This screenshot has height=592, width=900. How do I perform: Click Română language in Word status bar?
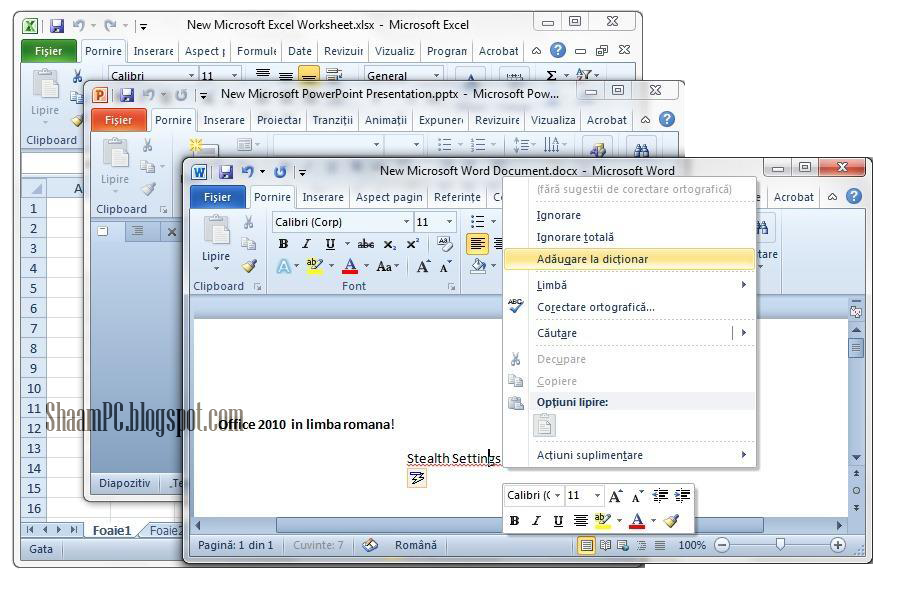tap(416, 545)
